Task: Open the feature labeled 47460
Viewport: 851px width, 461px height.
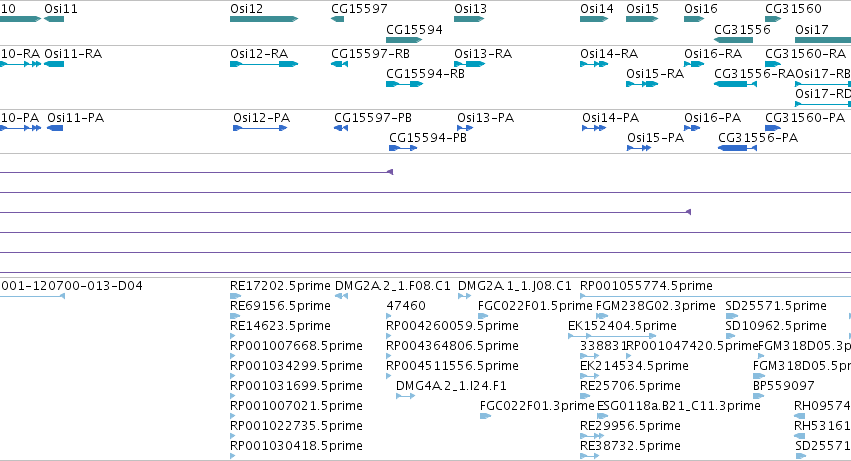Action: [x=388, y=316]
